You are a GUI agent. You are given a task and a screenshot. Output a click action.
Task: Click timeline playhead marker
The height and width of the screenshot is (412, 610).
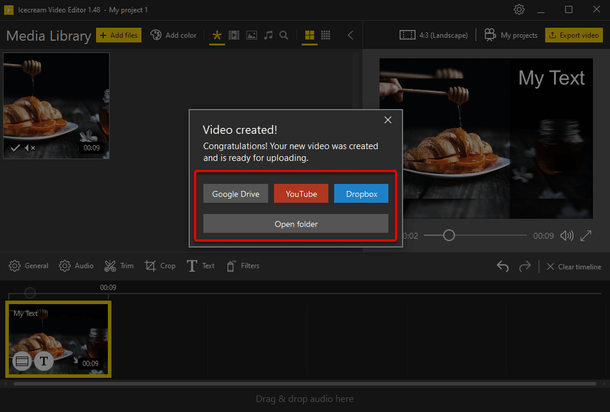tap(30, 293)
